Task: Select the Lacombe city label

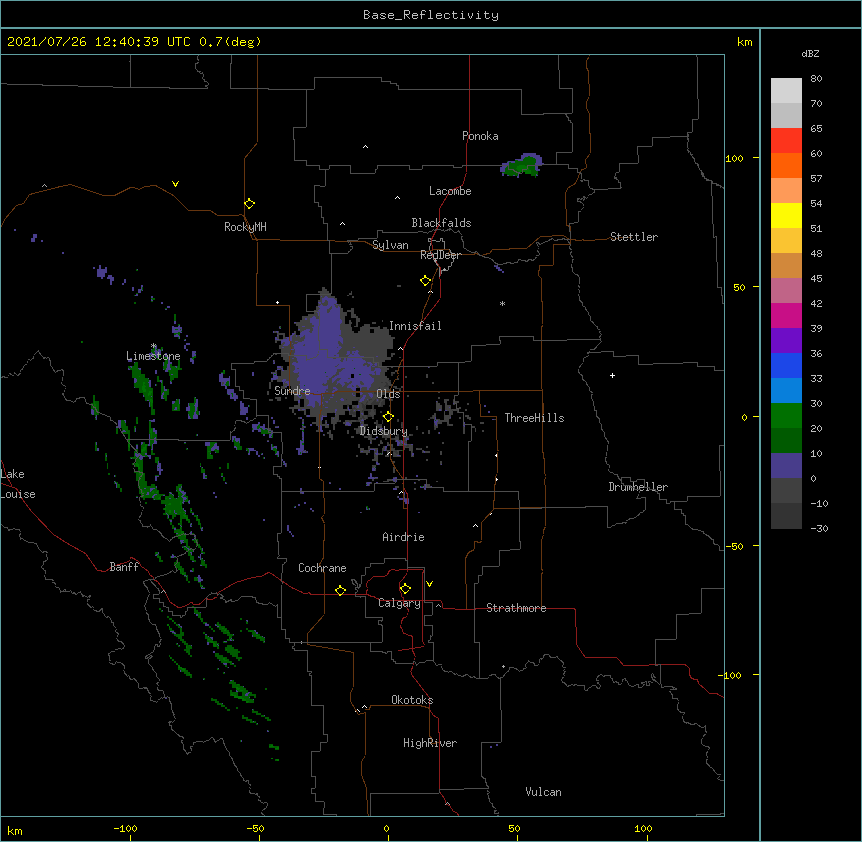Action: coord(450,191)
